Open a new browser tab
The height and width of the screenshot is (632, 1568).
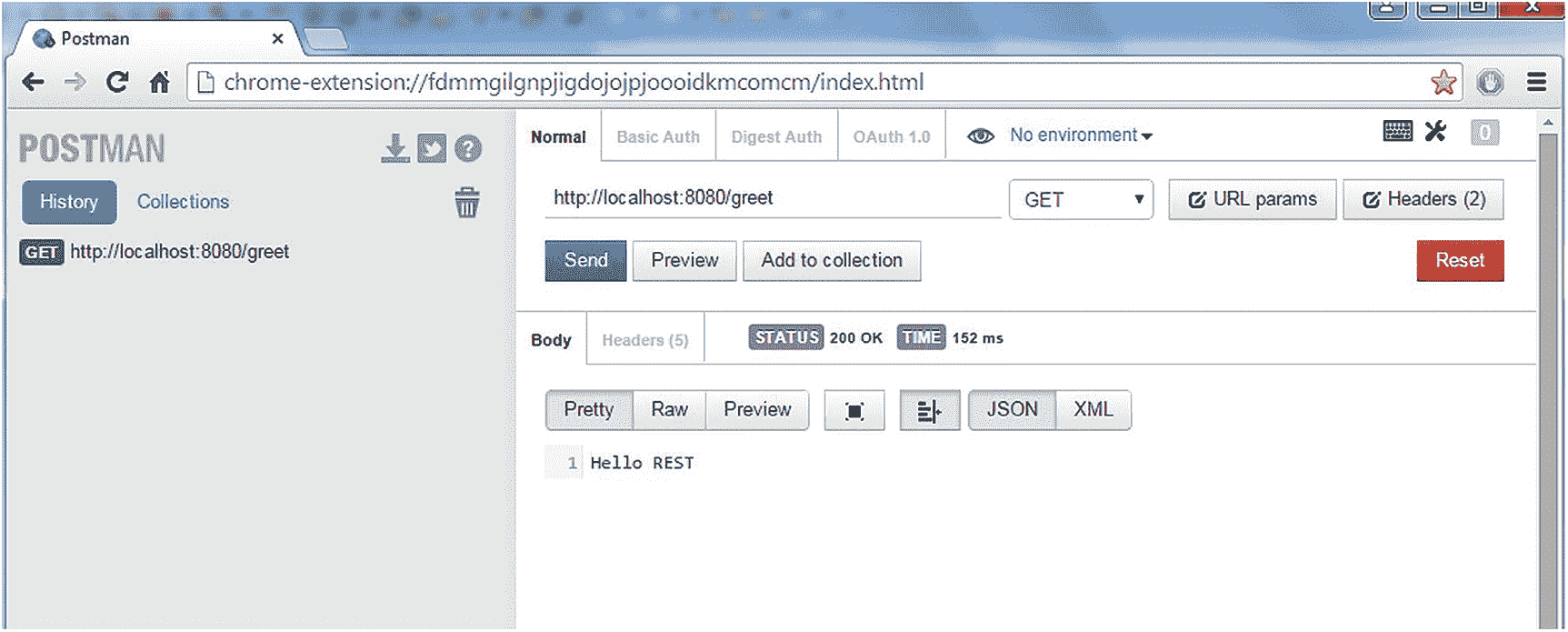(325, 39)
